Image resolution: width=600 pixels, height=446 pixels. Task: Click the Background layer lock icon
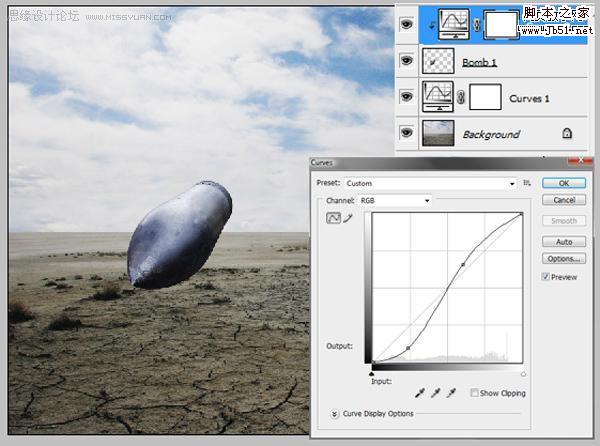coord(567,133)
